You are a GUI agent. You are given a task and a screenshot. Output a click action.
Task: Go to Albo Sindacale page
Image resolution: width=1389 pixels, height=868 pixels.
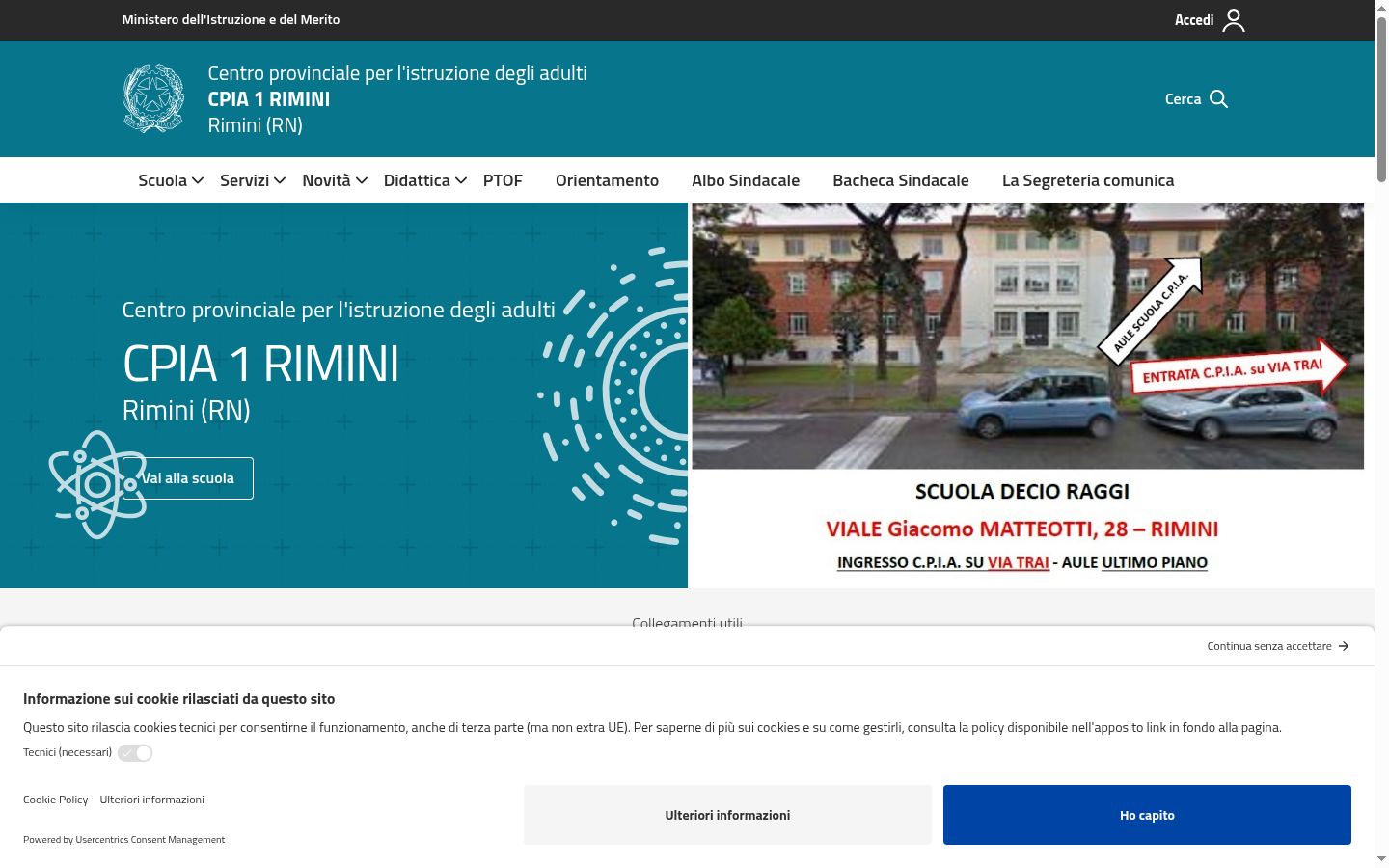(x=746, y=180)
